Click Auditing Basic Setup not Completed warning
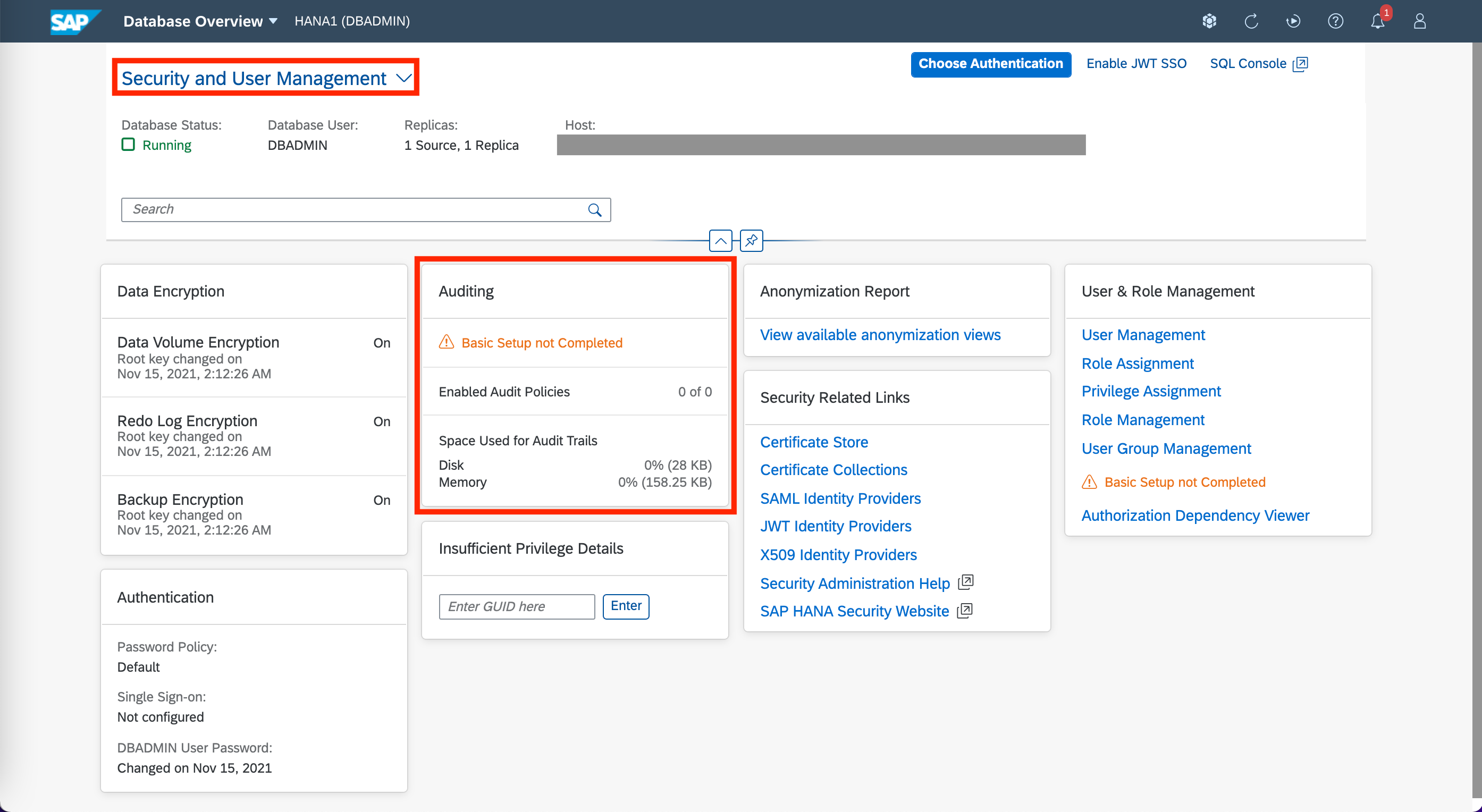1482x812 pixels. tap(541, 343)
